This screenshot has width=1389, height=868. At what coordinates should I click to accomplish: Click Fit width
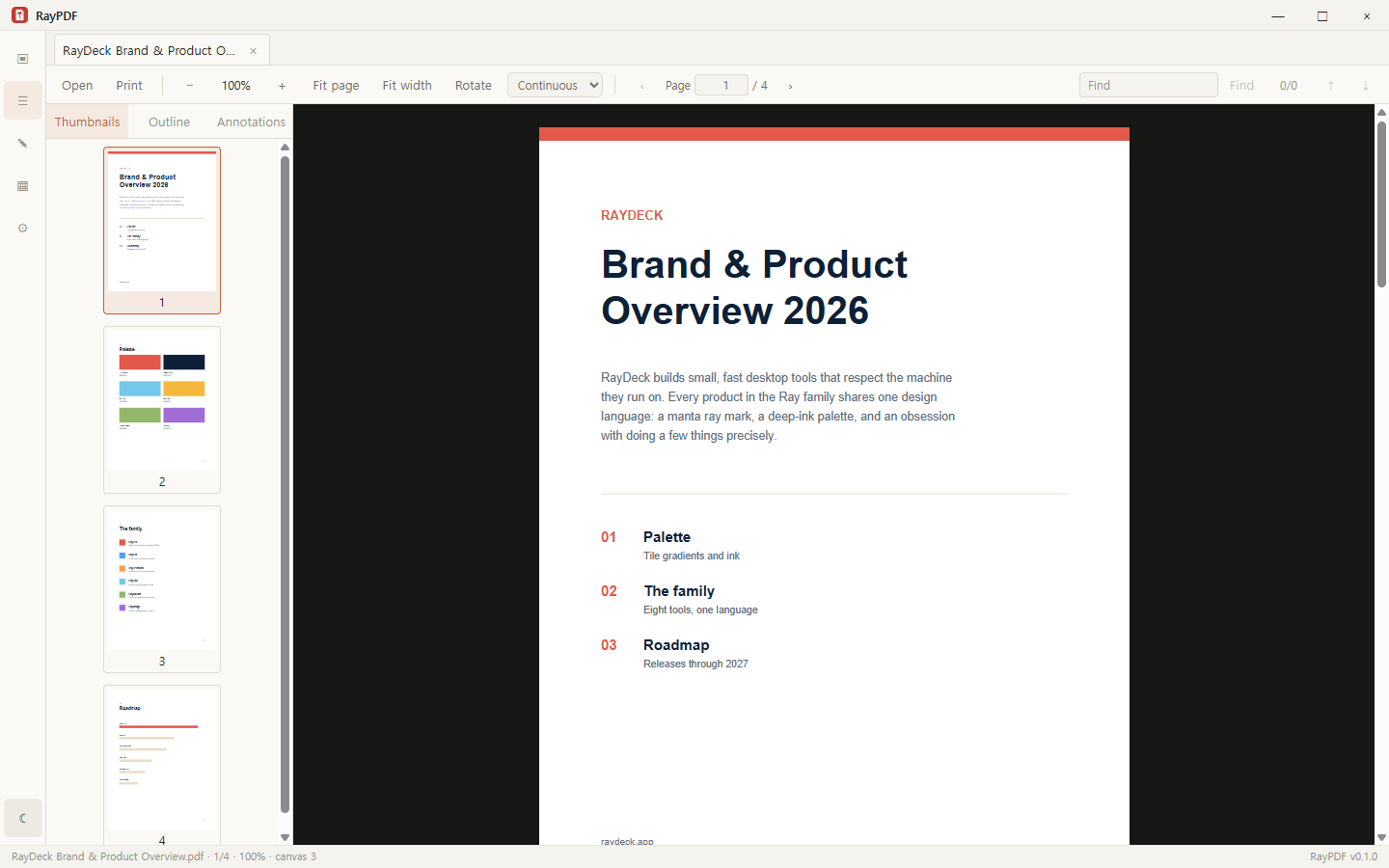point(407,85)
